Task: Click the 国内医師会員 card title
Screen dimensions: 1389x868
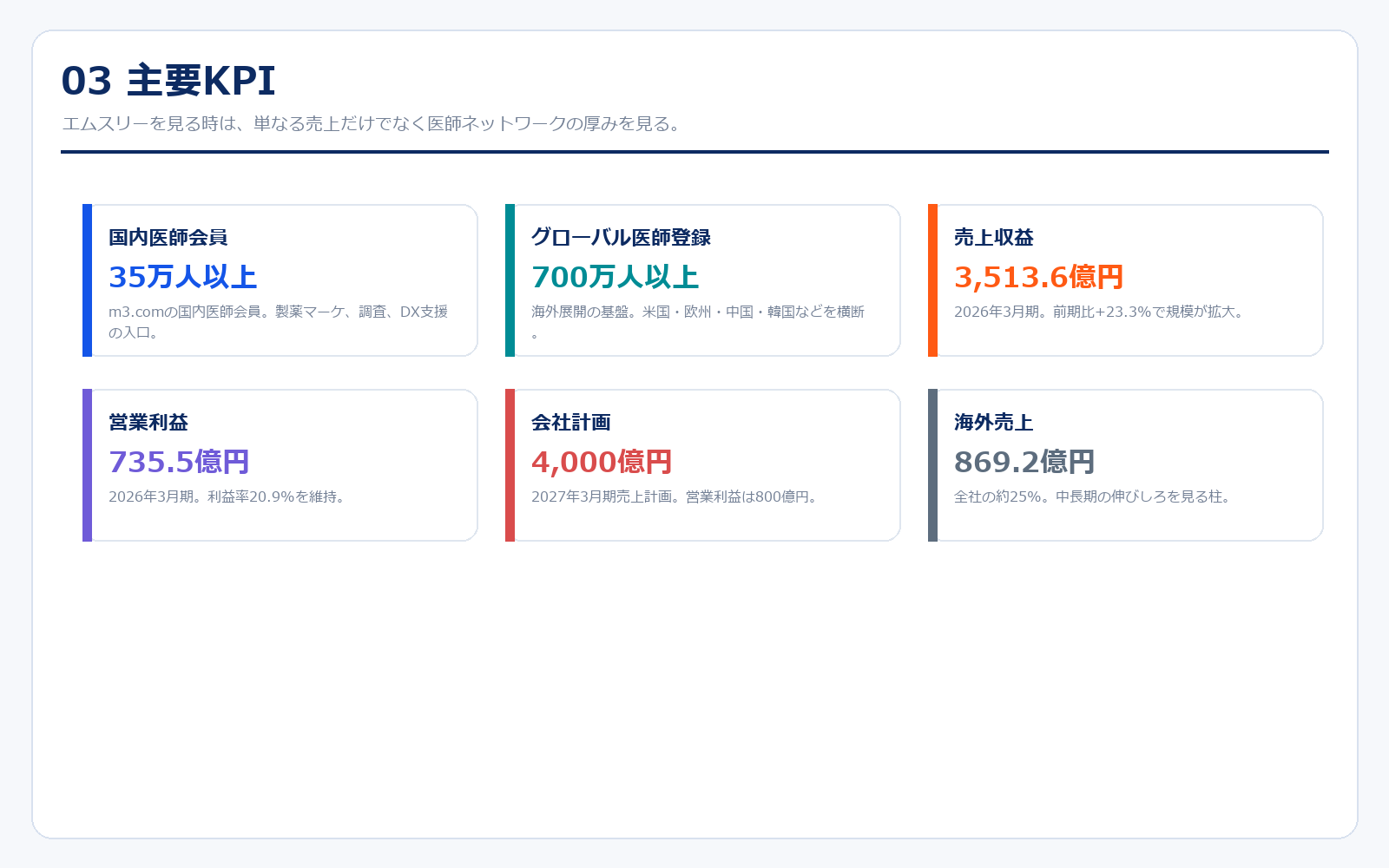Action: coord(168,237)
